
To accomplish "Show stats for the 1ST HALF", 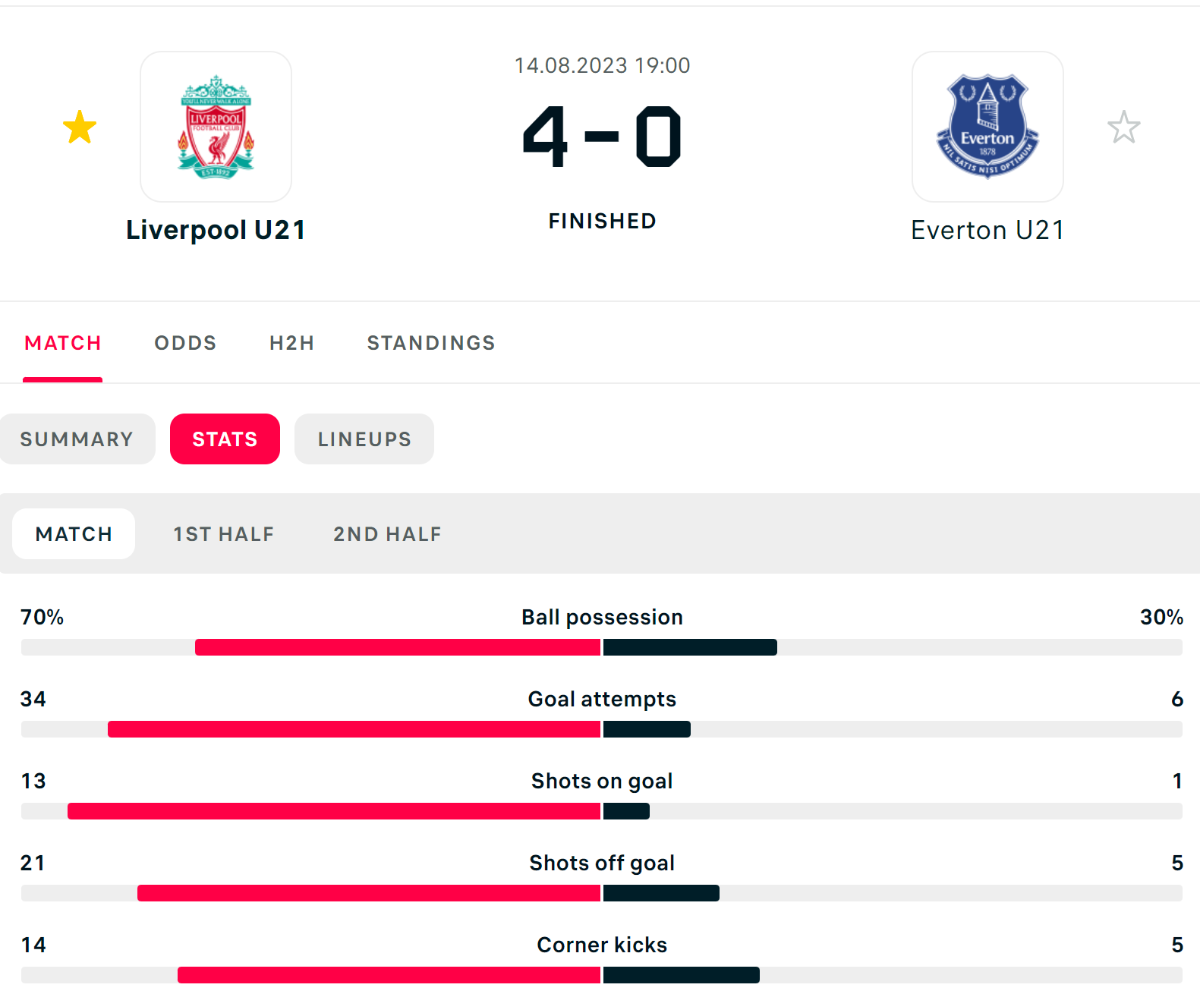I will click(x=224, y=534).
